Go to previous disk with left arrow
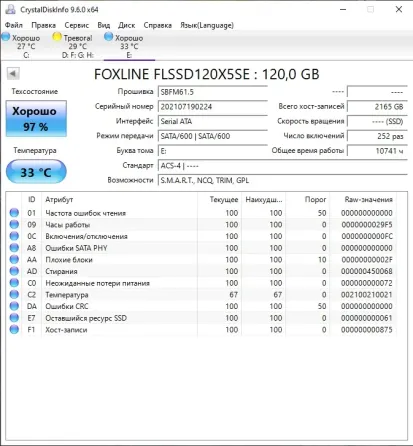The height and width of the screenshot is (446, 413). 13,73
